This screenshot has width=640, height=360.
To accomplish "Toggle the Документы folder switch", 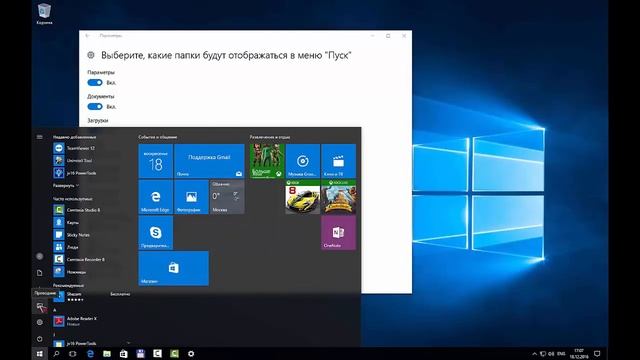I will pos(95,107).
